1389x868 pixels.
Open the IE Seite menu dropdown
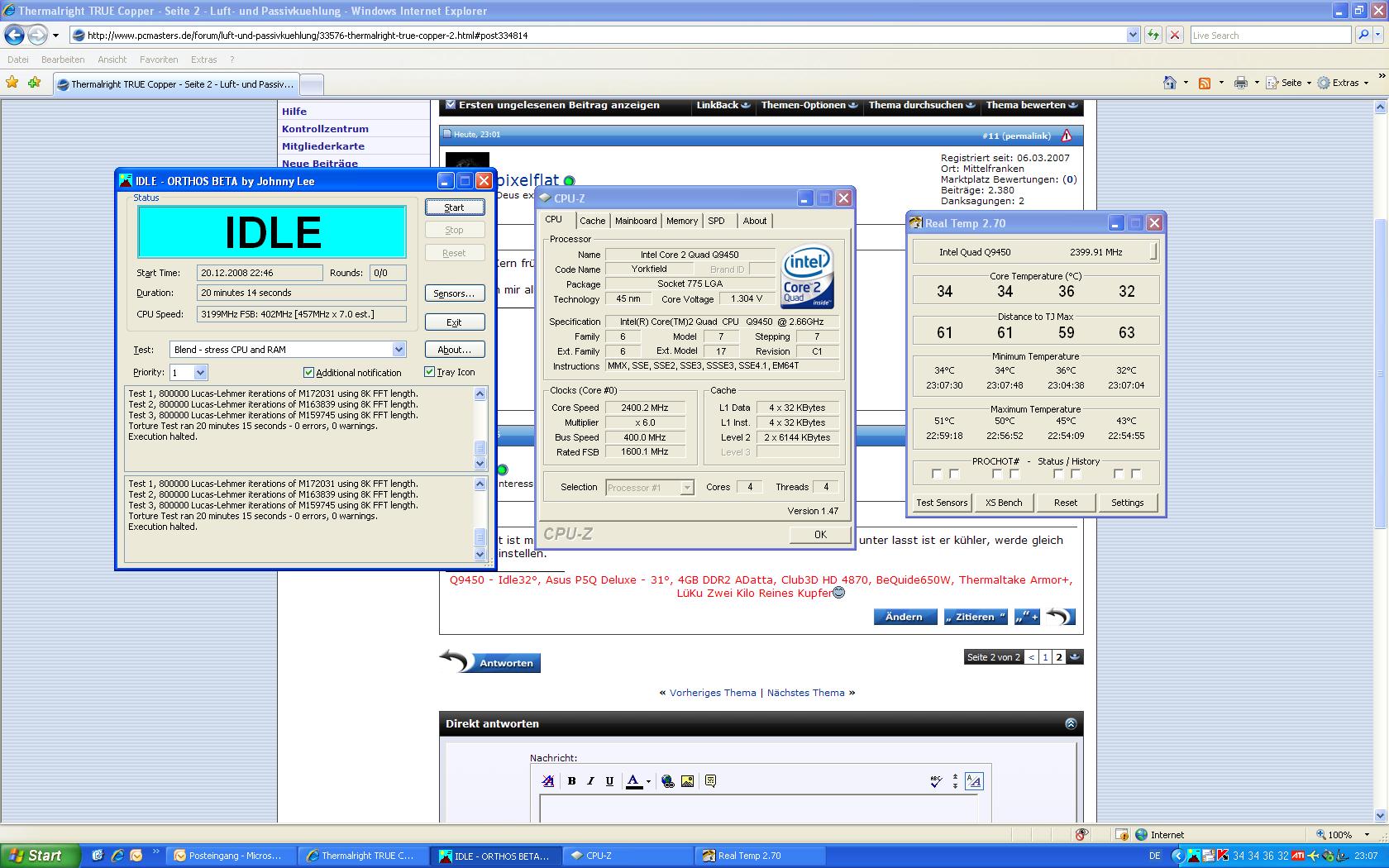(x=1289, y=83)
